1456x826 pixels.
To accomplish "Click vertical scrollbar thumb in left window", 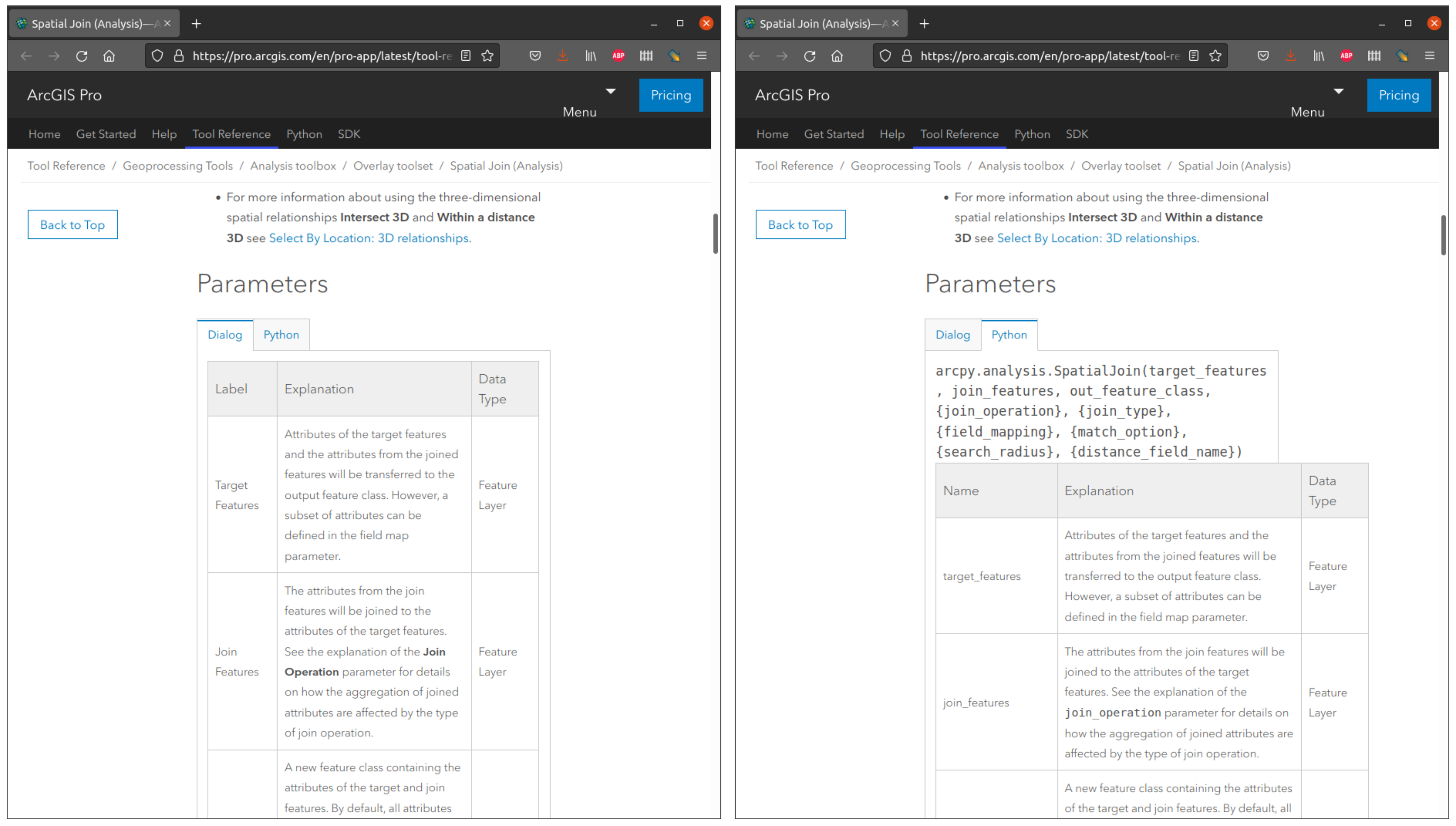I will tap(715, 233).
